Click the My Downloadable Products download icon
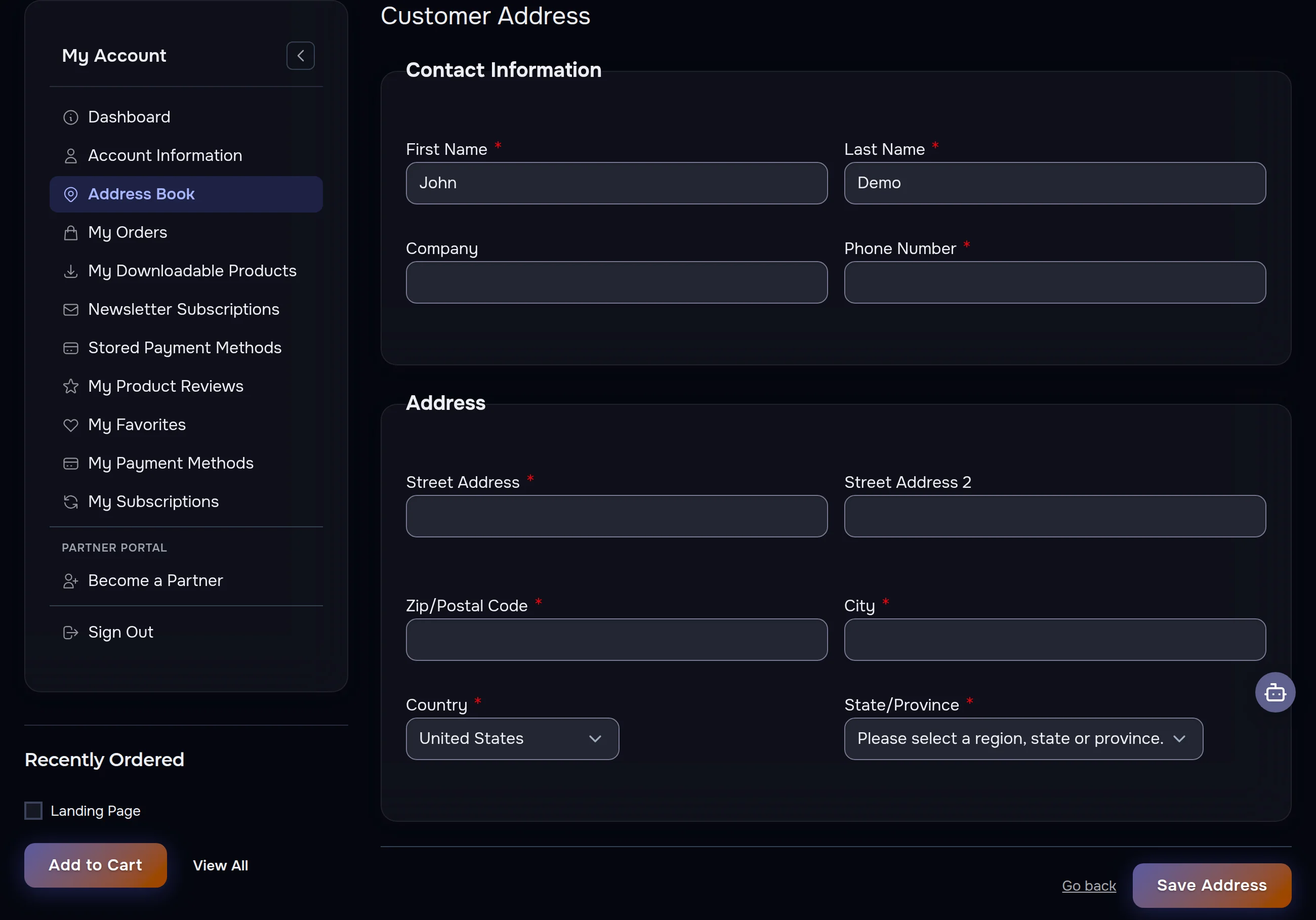 (70, 271)
